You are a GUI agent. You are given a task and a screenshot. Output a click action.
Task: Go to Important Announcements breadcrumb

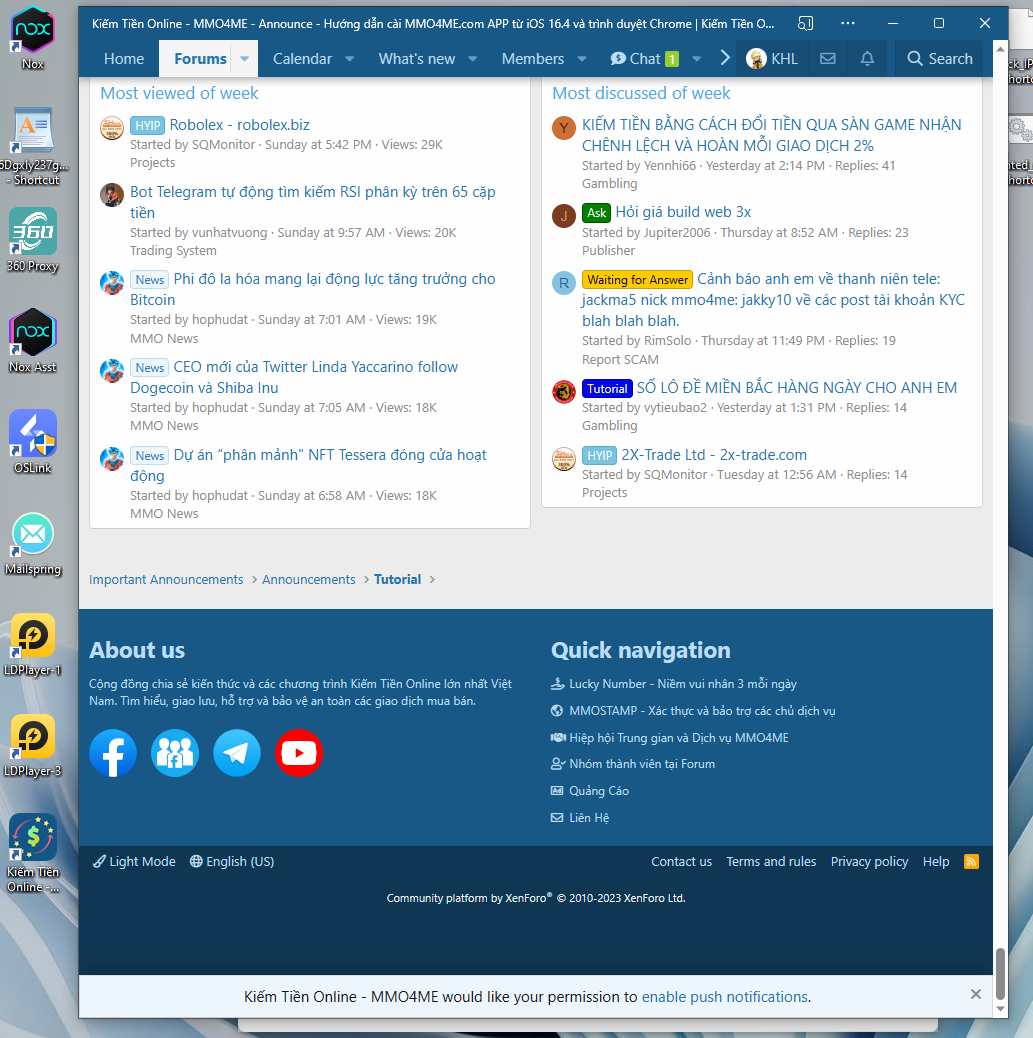pyautogui.click(x=166, y=579)
